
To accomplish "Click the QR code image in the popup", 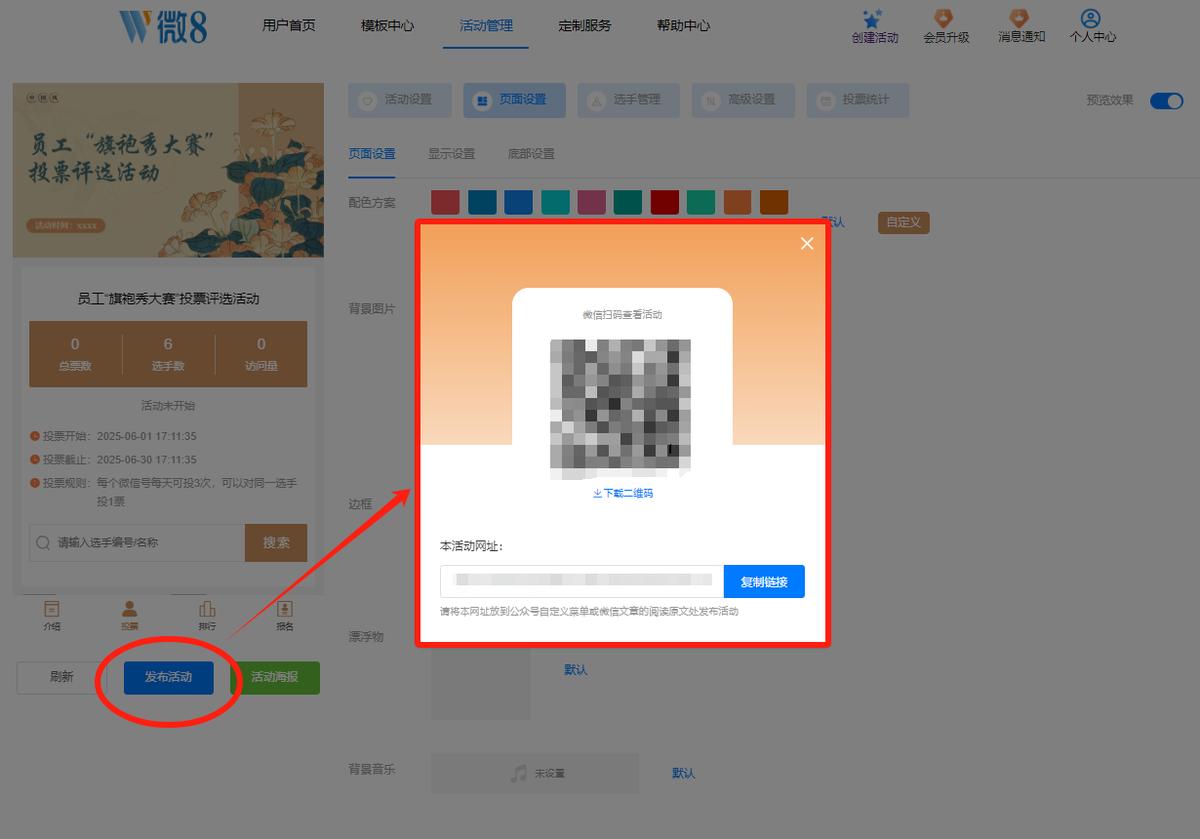I will 620,409.
